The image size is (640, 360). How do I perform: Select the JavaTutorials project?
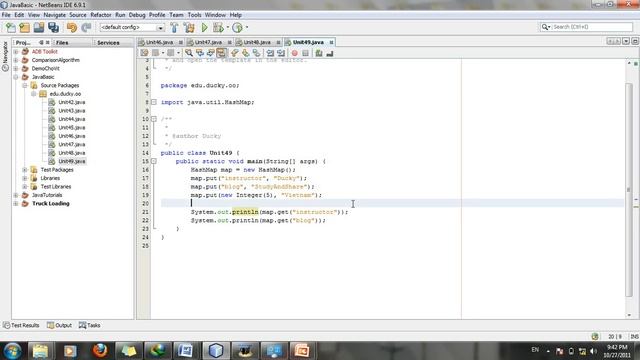tap(47, 195)
